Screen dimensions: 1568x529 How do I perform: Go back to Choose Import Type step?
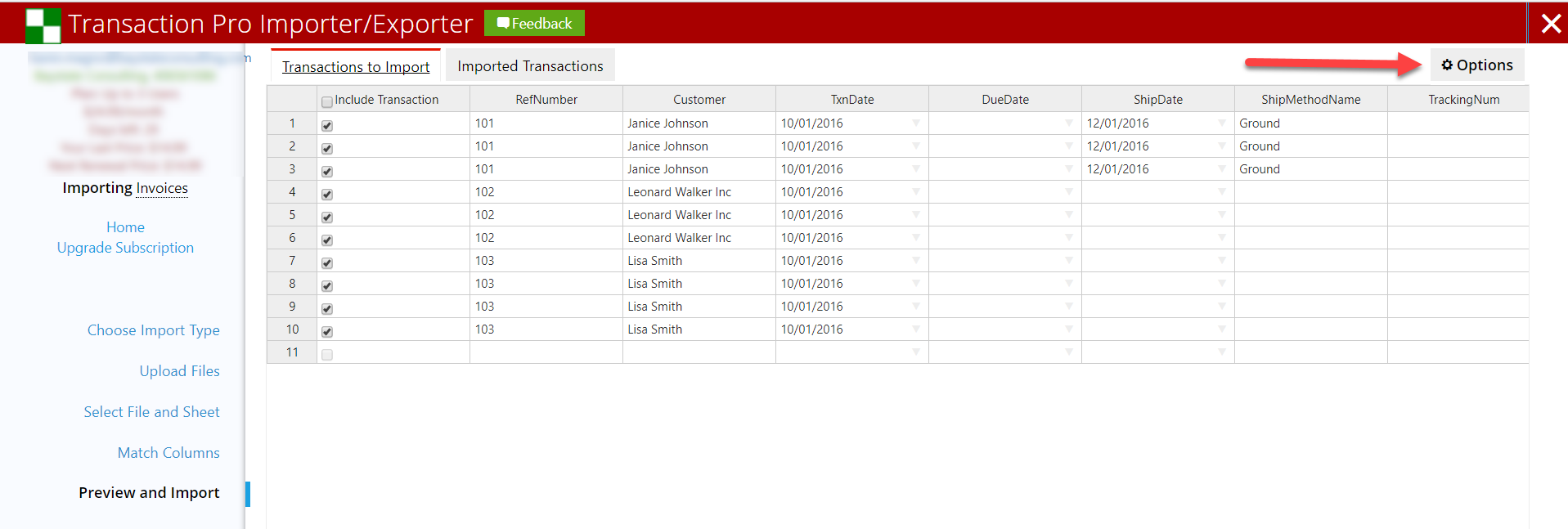point(153,330)
